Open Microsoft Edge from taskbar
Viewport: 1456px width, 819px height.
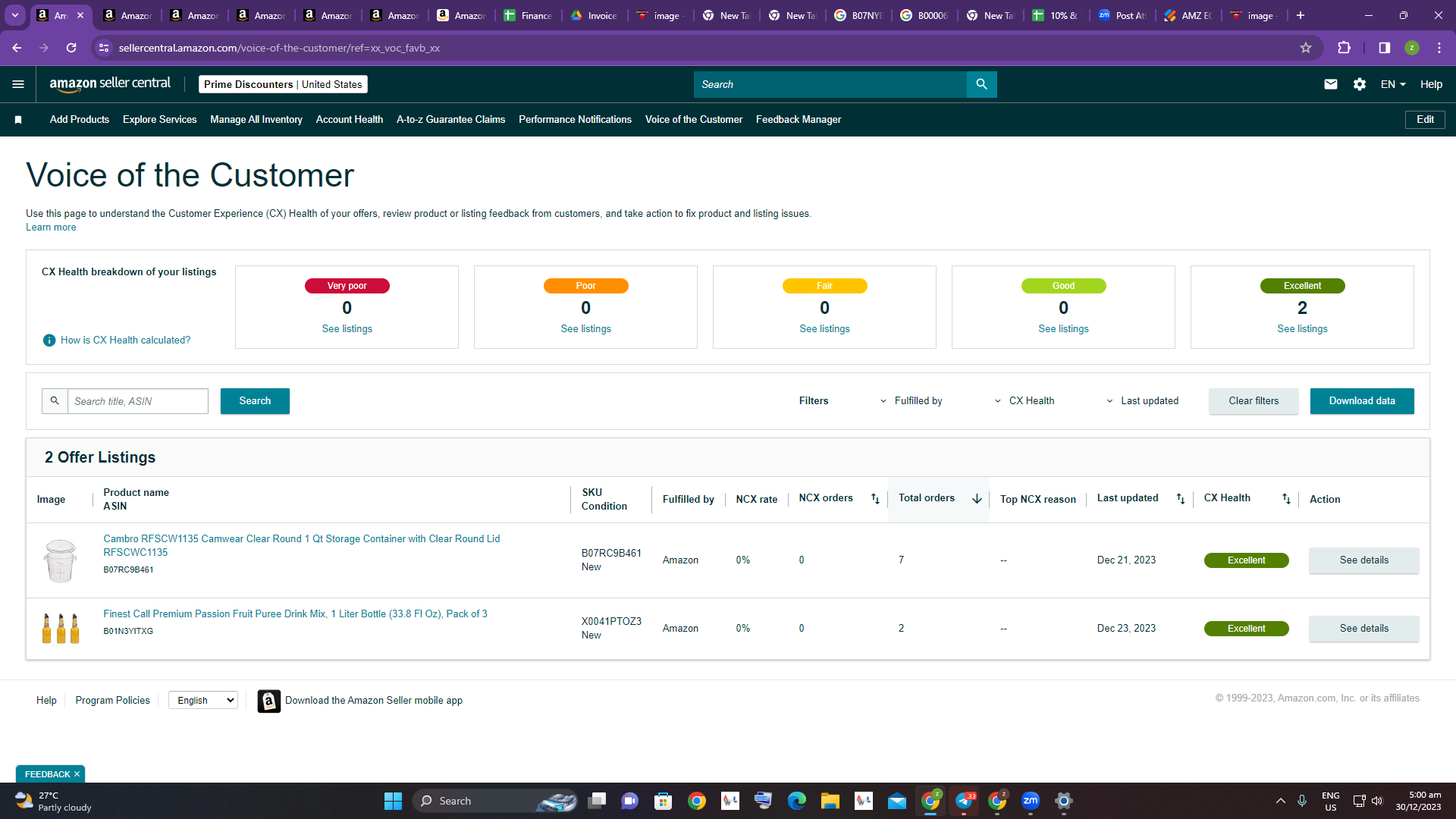click(x=796, y=801)
